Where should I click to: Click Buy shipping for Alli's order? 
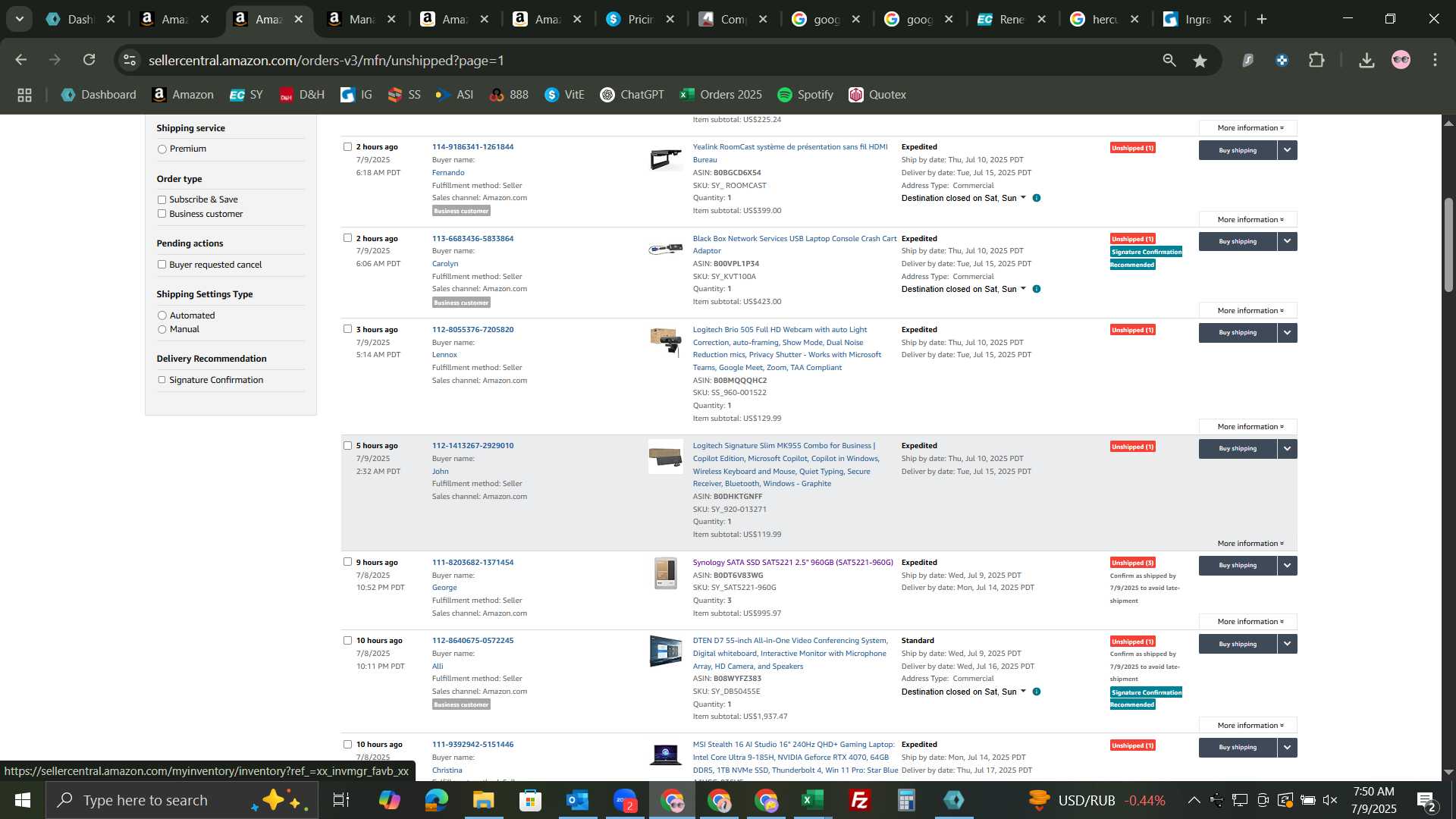coord(1238,644)
